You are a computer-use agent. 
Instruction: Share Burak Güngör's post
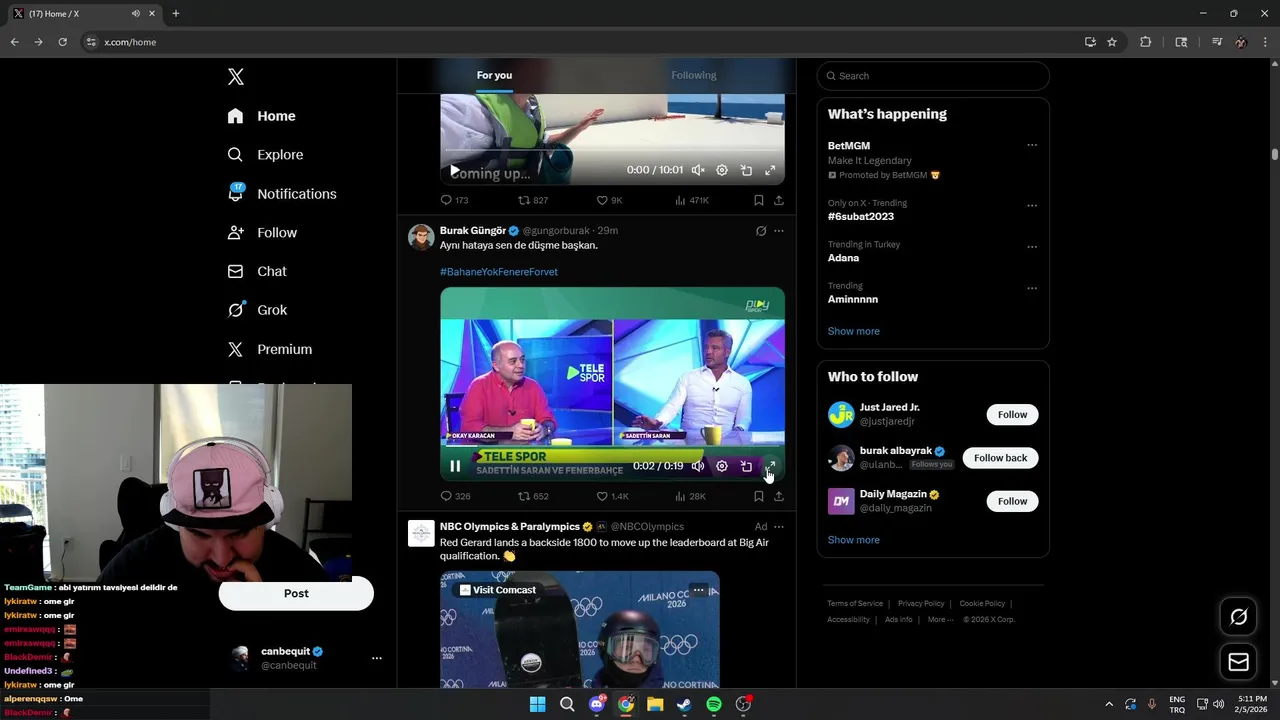click(x=779, y=496)
